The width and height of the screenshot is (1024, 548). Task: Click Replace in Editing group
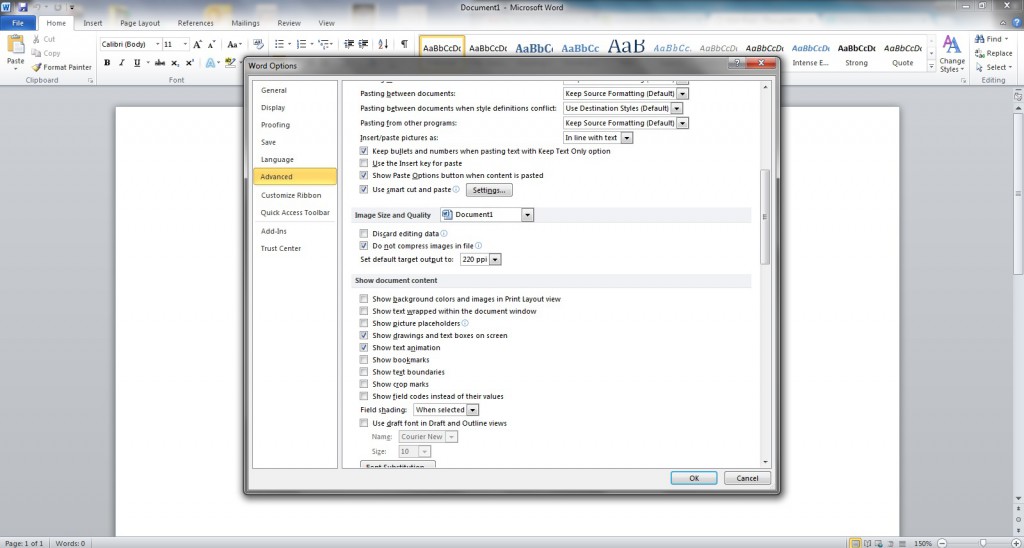pos(994,54)
